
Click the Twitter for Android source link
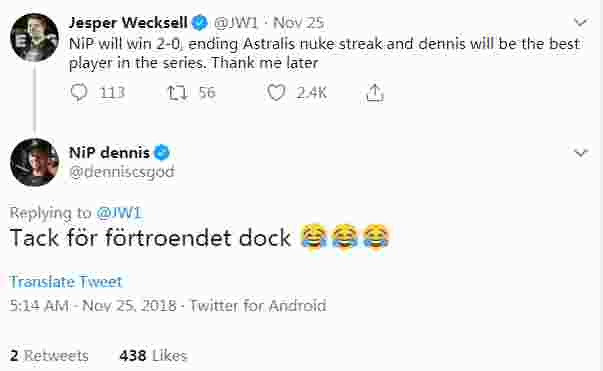click(258, 306)
